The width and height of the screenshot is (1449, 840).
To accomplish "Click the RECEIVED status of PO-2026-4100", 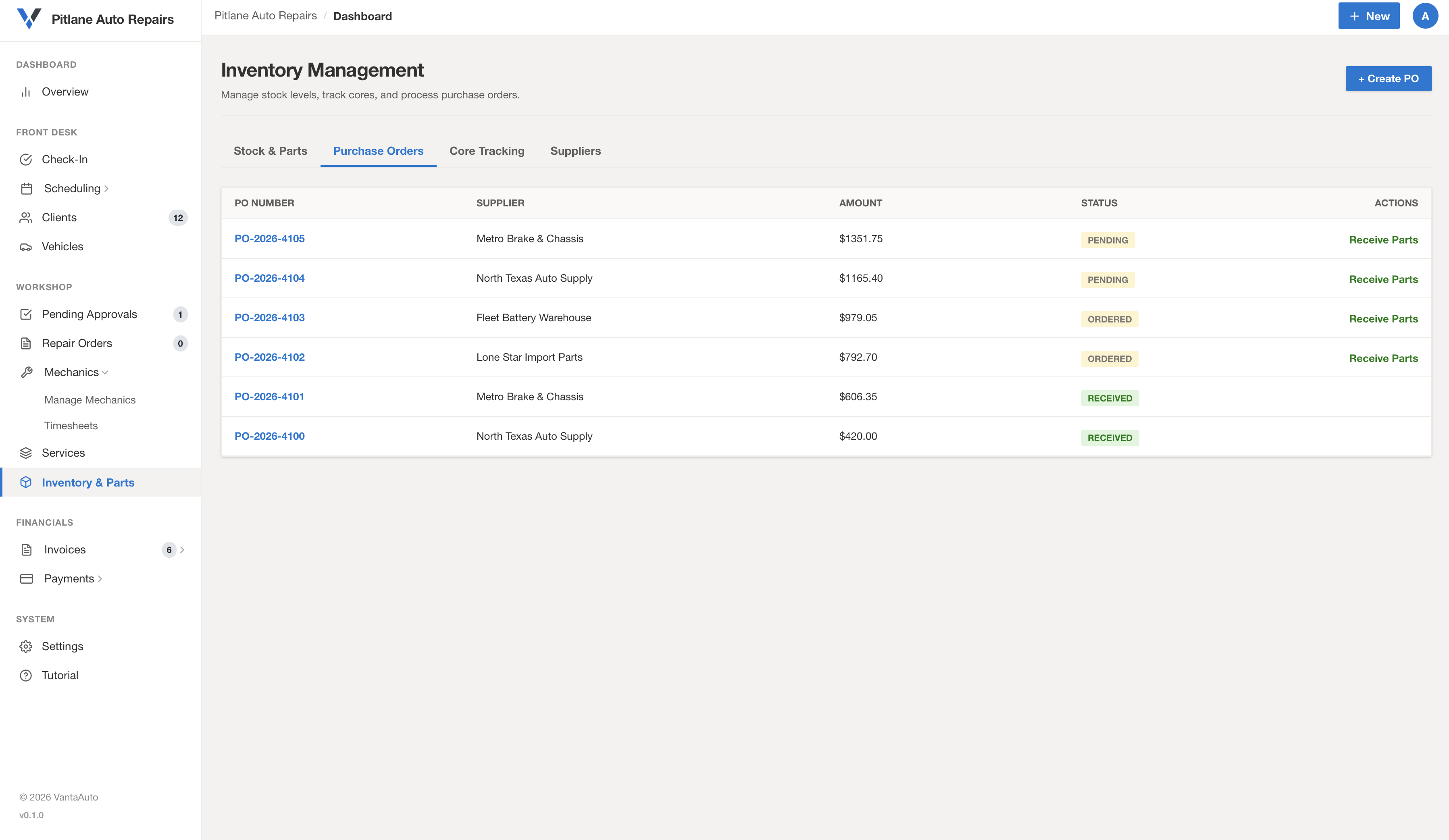I will [x=1110, y=438].
